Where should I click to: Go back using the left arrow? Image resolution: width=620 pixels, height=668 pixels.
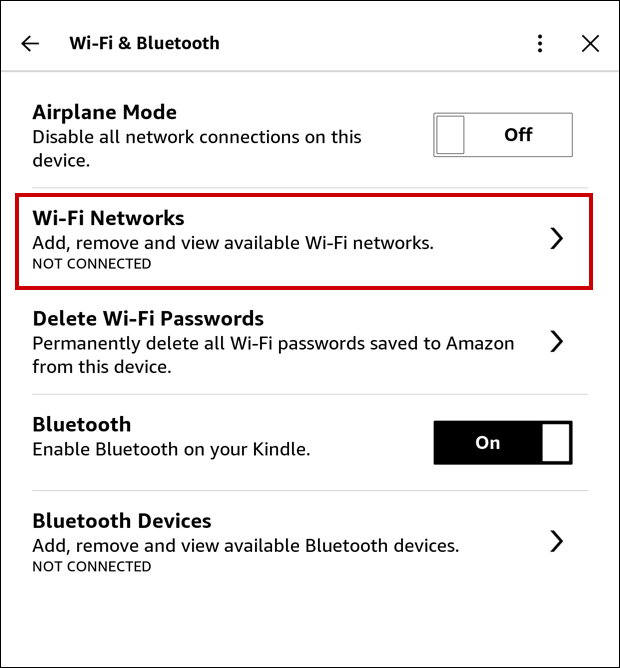[x=30, y=43]
